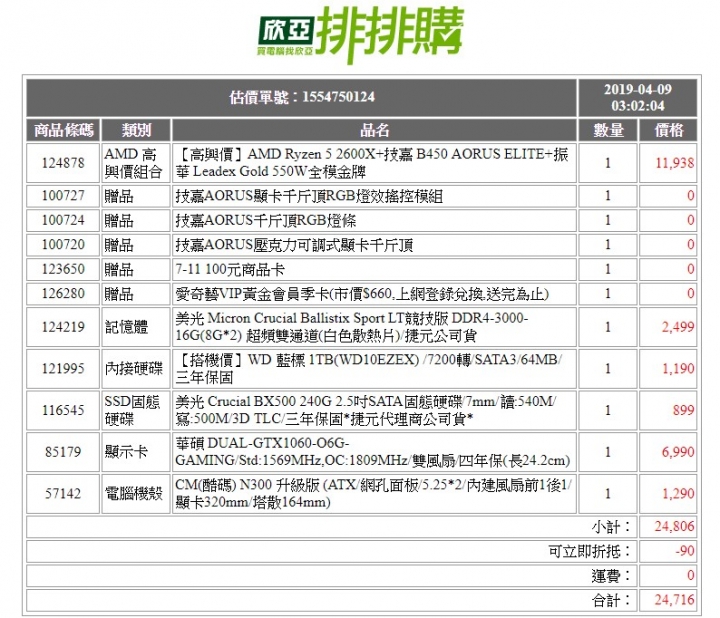Click the 內接硬碟 category cell

(136, 368)
